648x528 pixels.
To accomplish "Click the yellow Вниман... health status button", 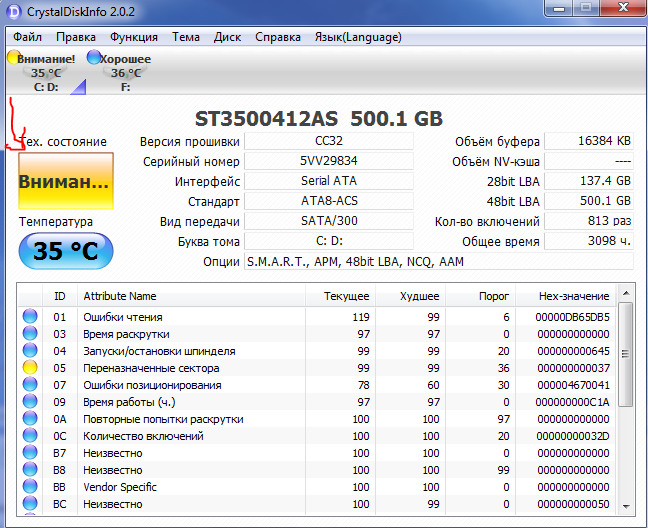I will 66,181.
